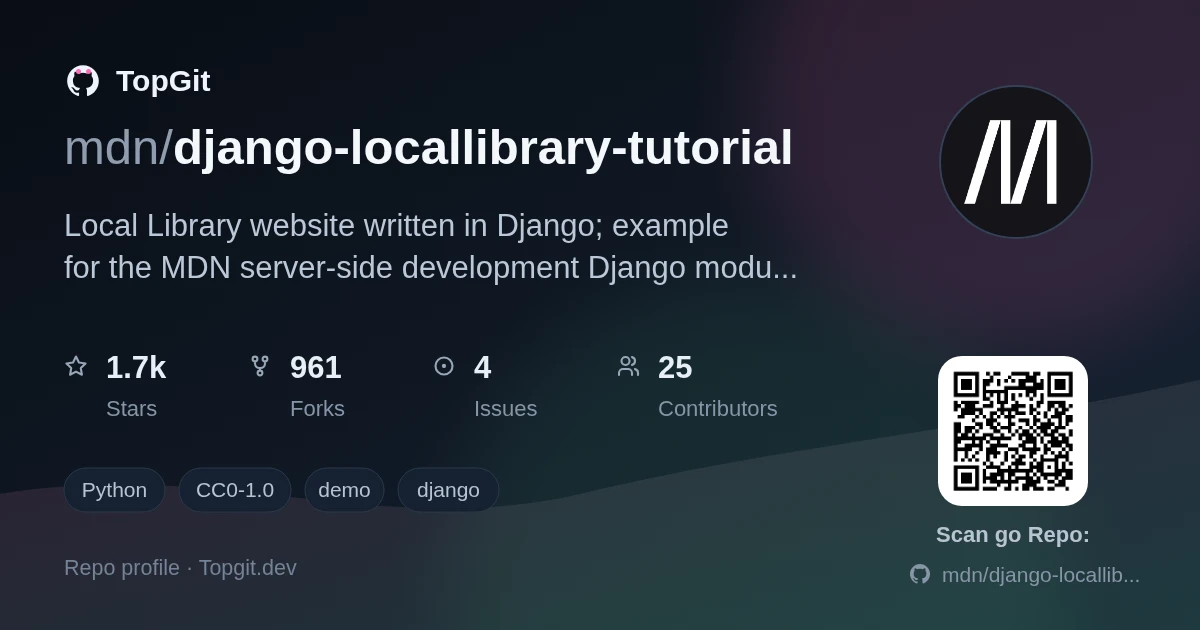Click the contributors people icon beside 25

628,366
